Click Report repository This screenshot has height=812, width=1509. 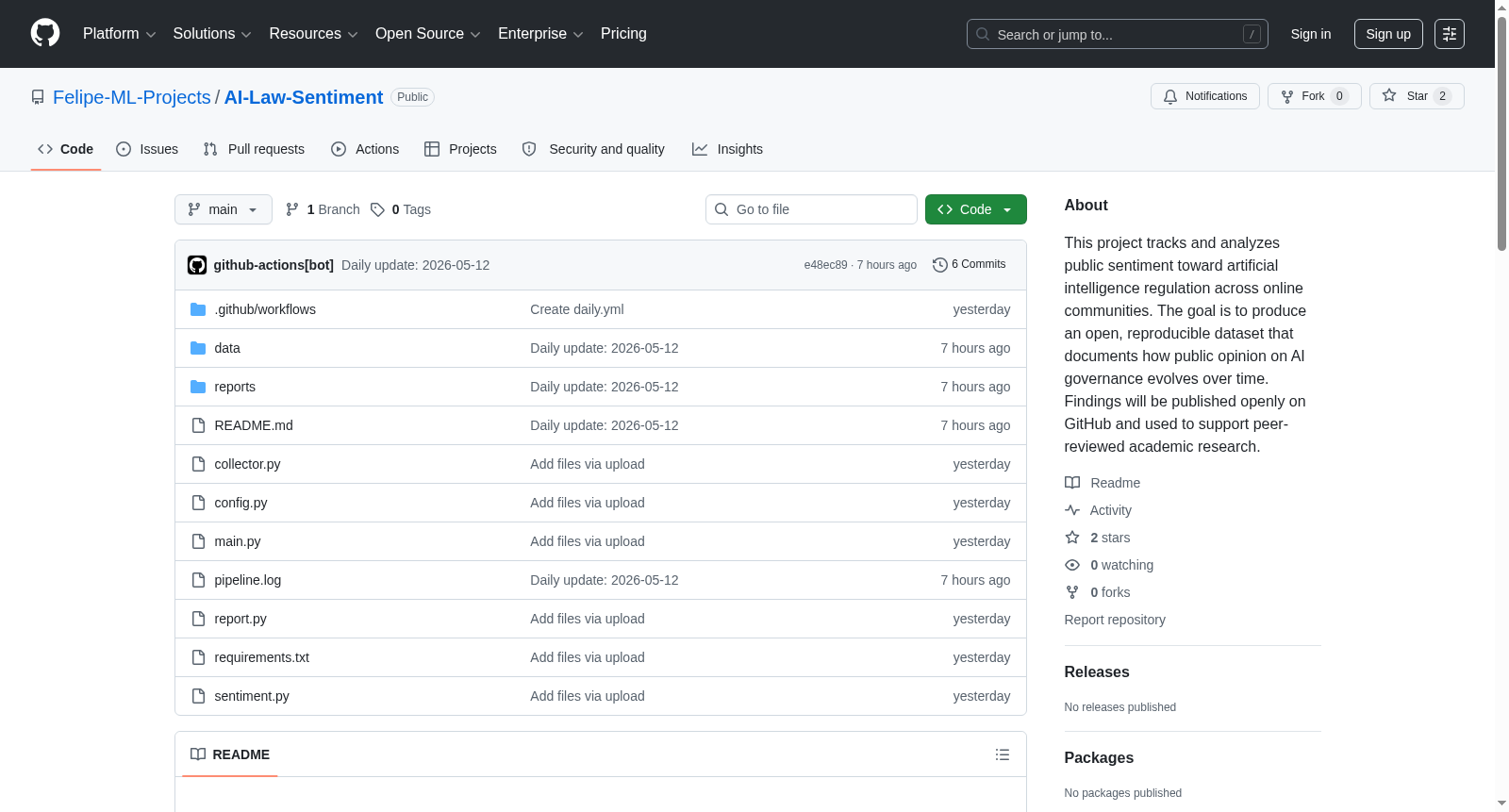tap(1115, 620)
